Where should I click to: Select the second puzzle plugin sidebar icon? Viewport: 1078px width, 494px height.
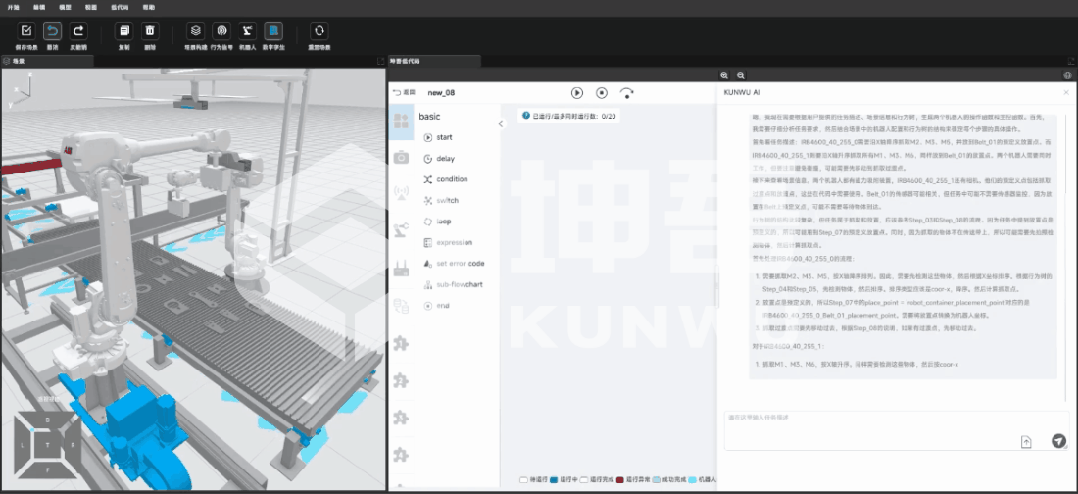coord(402,380)
